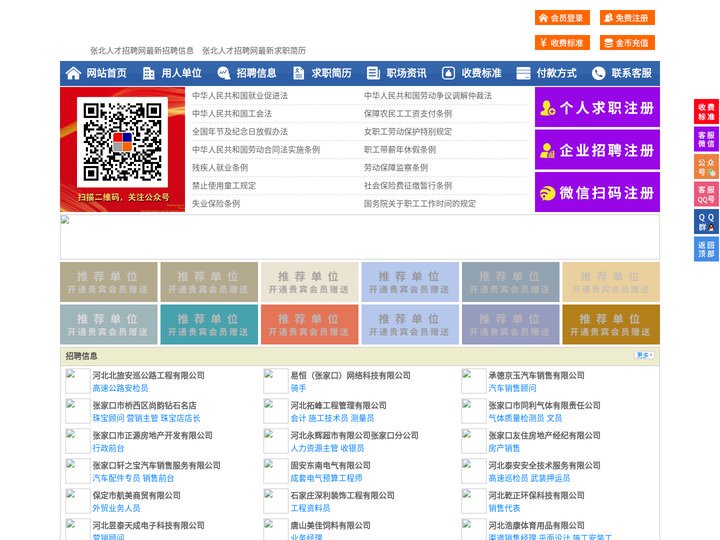Click the big 企业招聘注册 button

[597, 150]
